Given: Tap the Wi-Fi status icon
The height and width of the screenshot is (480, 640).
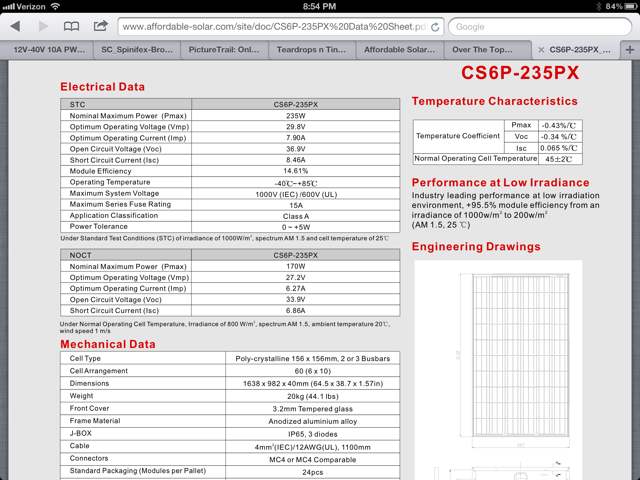Looking at the screenshot, I should (55, 6).
